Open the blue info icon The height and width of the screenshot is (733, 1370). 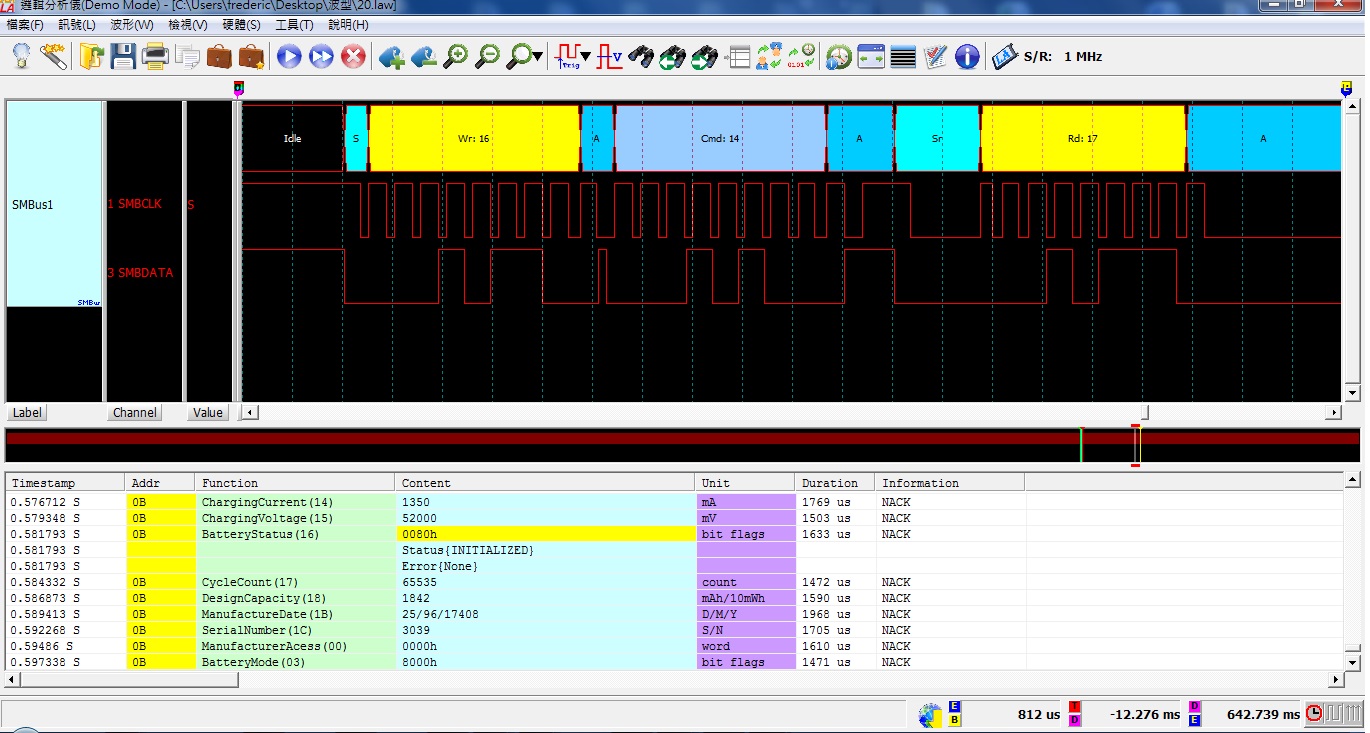pyautogui.click(x=967, y=56)
